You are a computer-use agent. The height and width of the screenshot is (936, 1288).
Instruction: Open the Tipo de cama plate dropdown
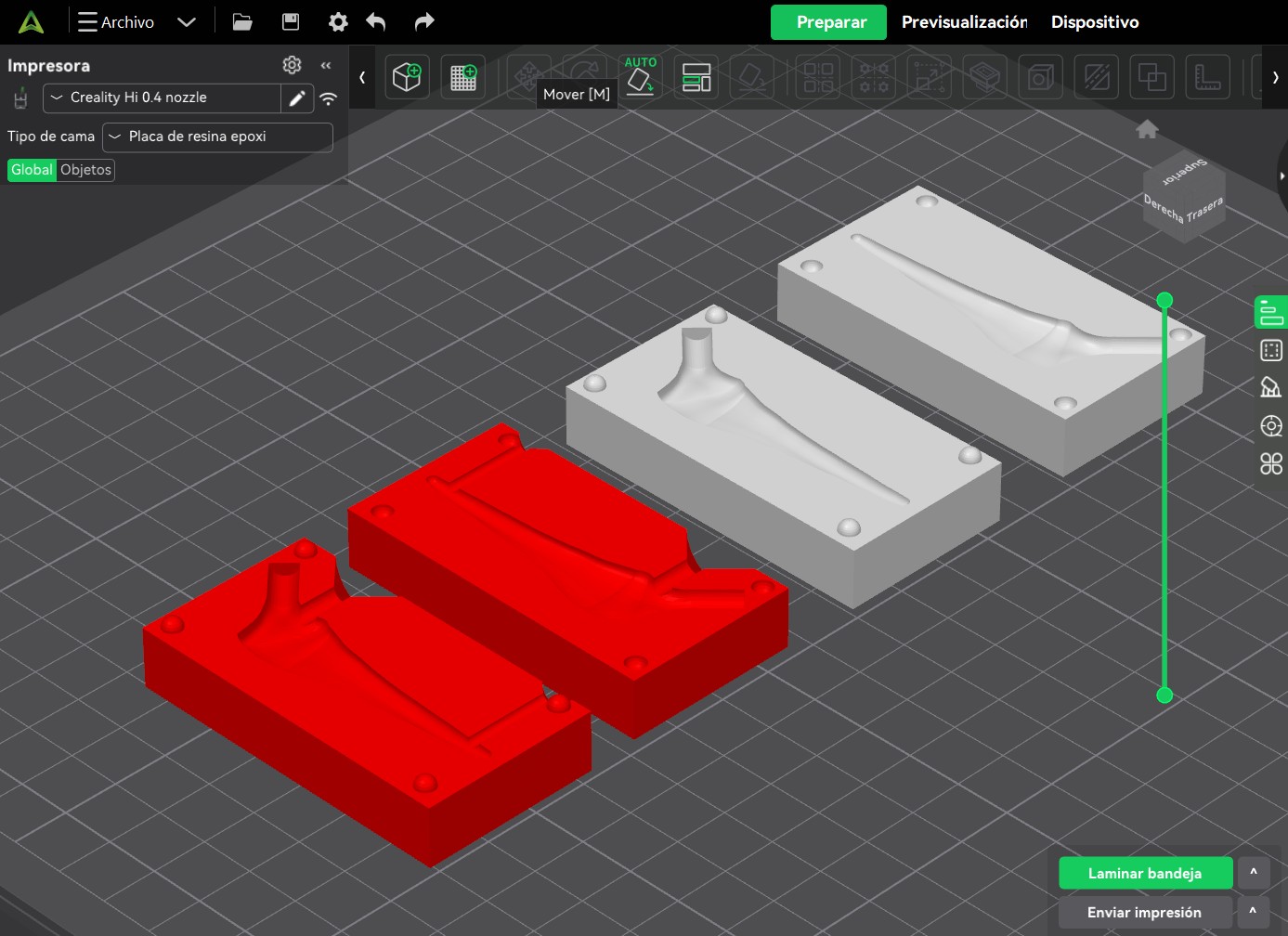(x=217, y=136)
